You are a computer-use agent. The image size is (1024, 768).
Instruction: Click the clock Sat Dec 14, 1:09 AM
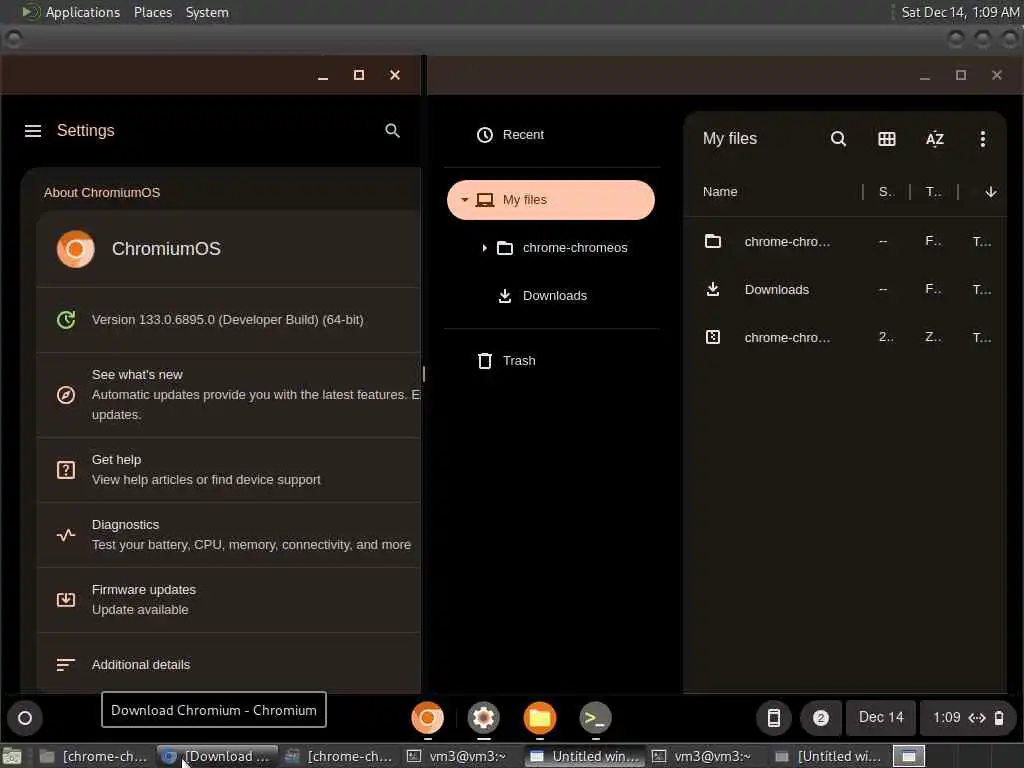tap(960, 12)
